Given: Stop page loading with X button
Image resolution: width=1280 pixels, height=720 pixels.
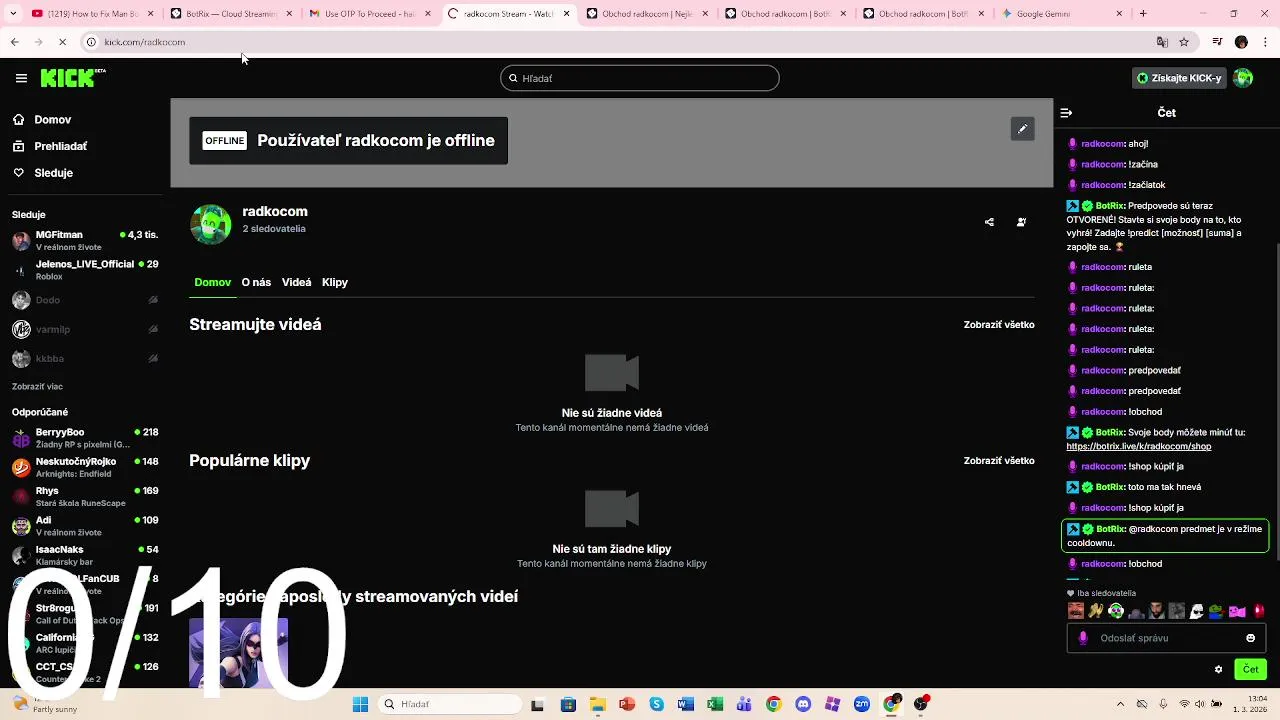Looking at the screenshot, I should coord(62,42).
